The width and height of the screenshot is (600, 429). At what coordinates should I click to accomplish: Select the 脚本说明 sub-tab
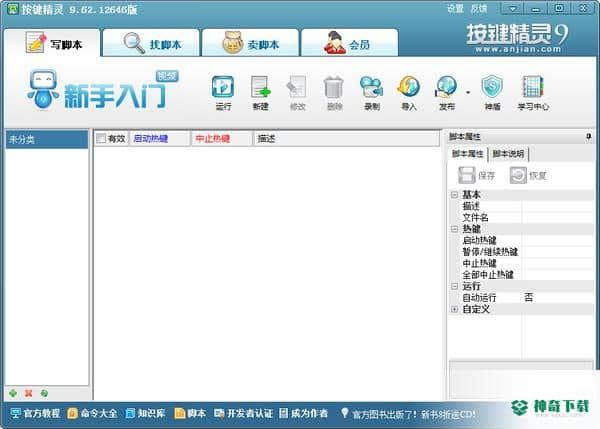(508, 154)
